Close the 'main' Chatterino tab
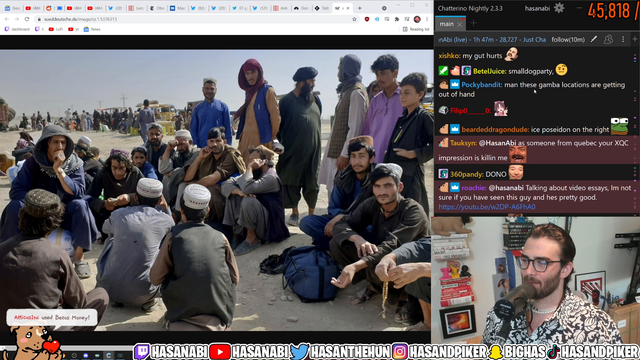 460,24
